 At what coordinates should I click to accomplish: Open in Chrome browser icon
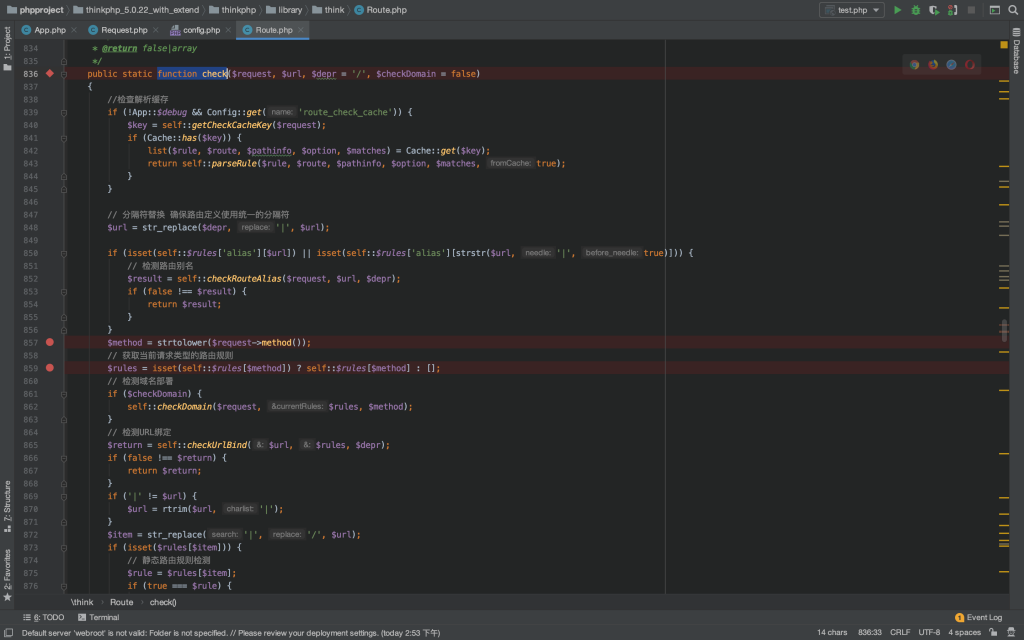click(x=914, y=65)
